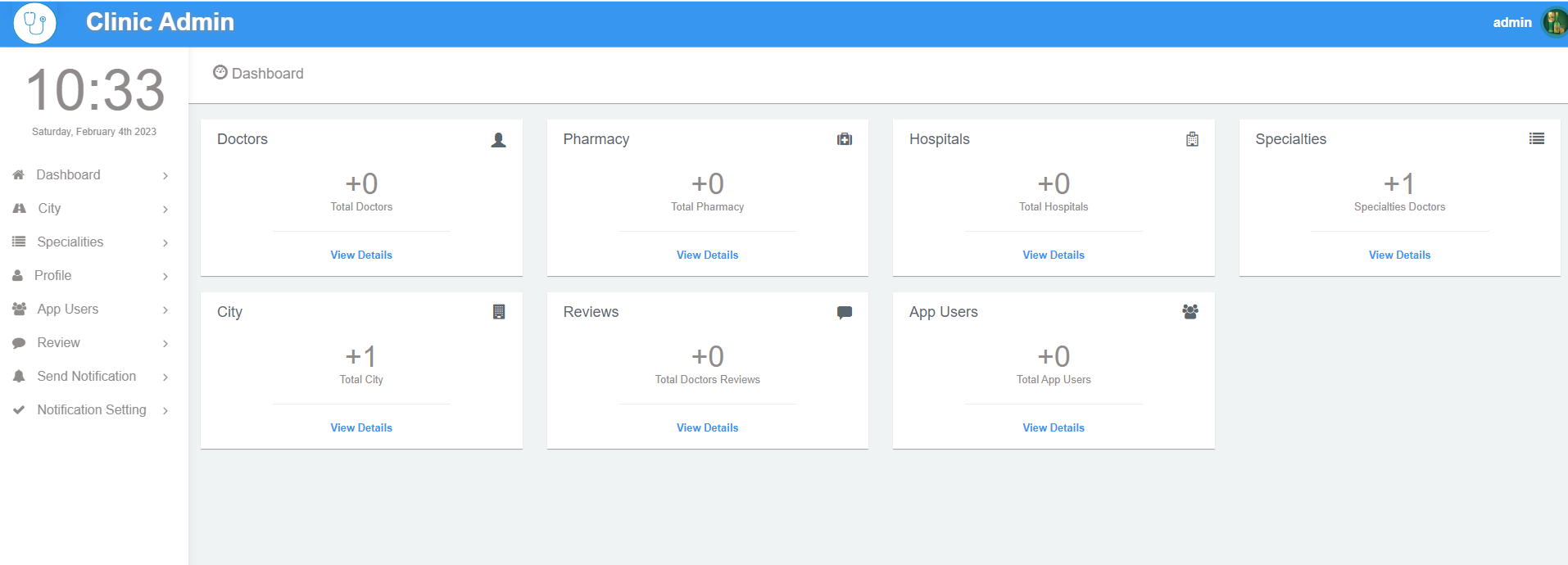Click the home icon beside Dashboard

coord(19,174)
